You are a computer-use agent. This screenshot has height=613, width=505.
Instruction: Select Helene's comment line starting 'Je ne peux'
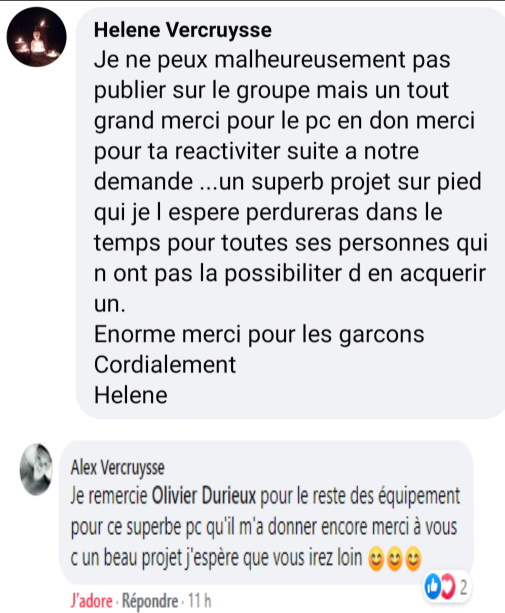tap(272, 60)
